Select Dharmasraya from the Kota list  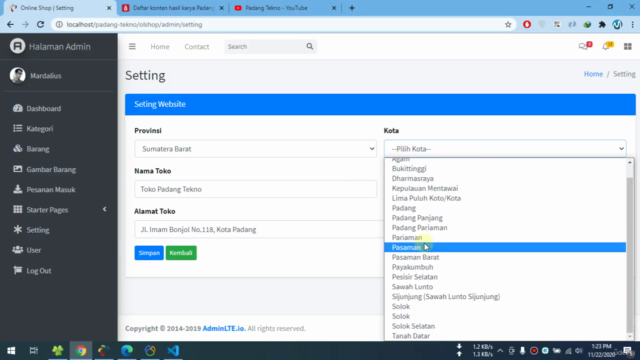[505, 178]
